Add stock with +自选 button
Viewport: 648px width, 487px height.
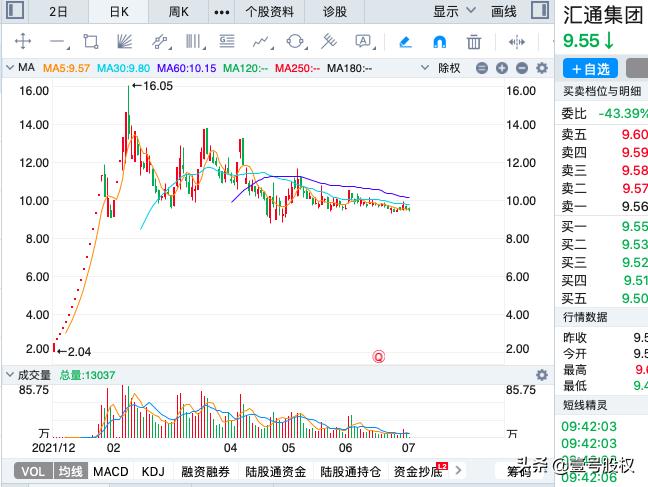[x=591, y=69]
